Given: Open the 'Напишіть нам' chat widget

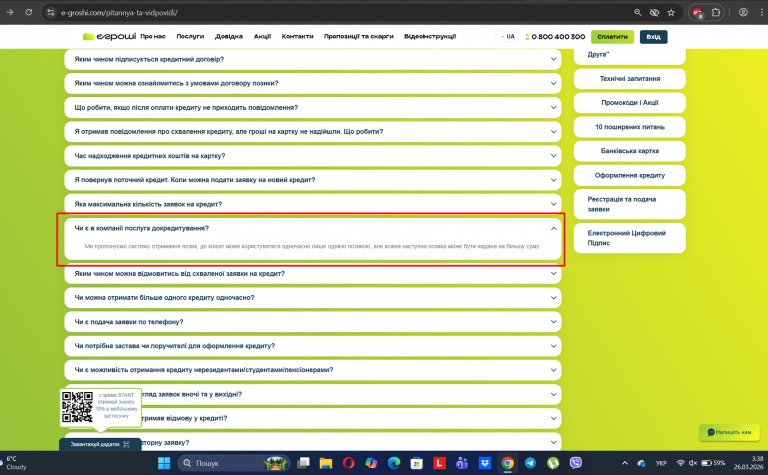Looking at the screenshot, I should point(729,432).
